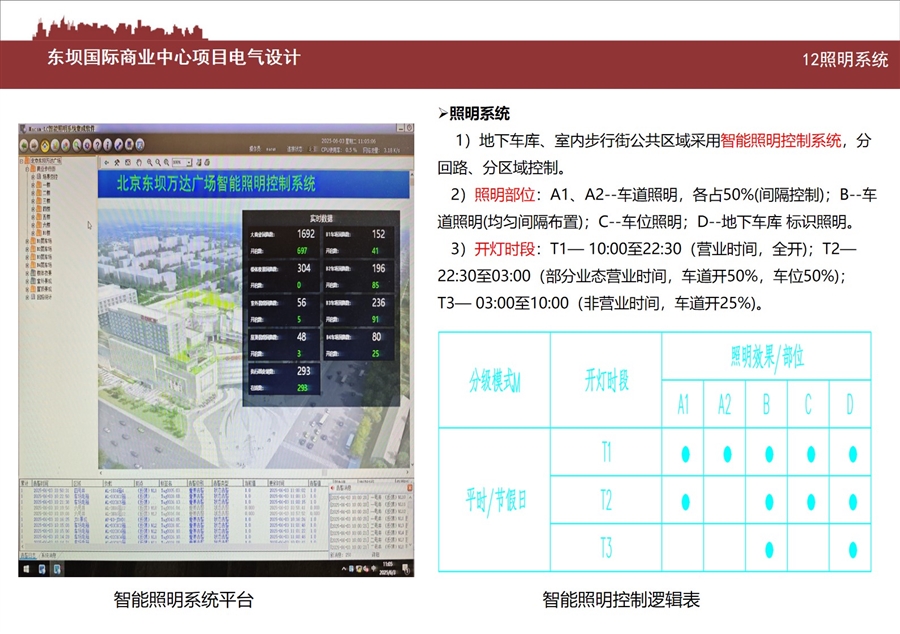Close the alarm message panel with red icon

tap(410, 488)
